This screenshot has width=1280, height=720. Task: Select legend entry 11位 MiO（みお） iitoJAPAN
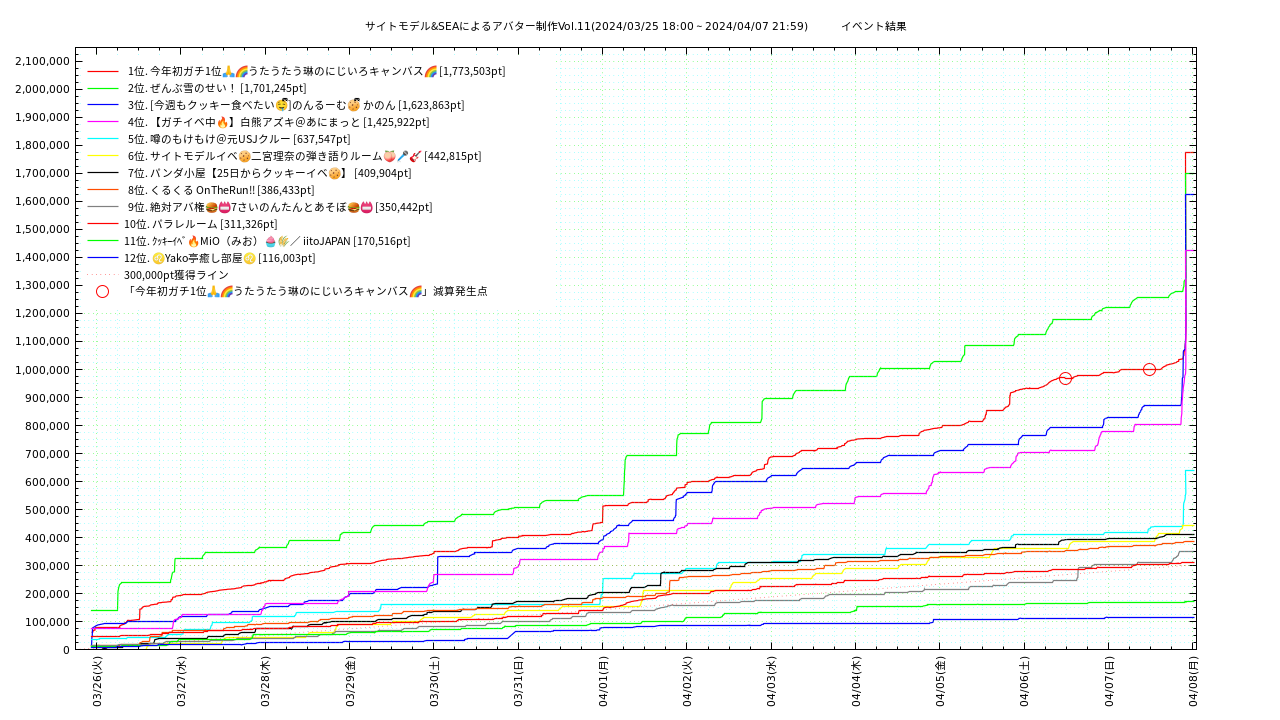pyautogui.click(x=267, y=241)
